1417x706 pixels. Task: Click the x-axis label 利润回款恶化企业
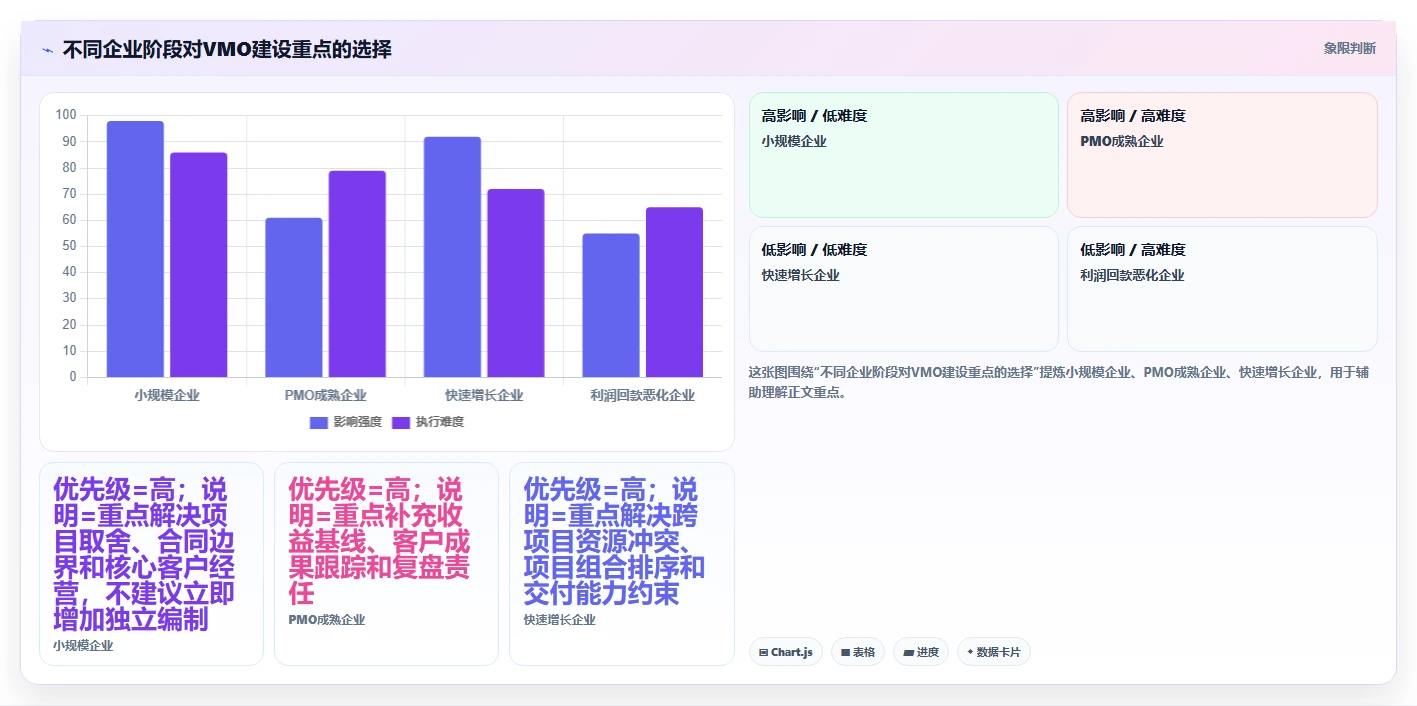643,395
